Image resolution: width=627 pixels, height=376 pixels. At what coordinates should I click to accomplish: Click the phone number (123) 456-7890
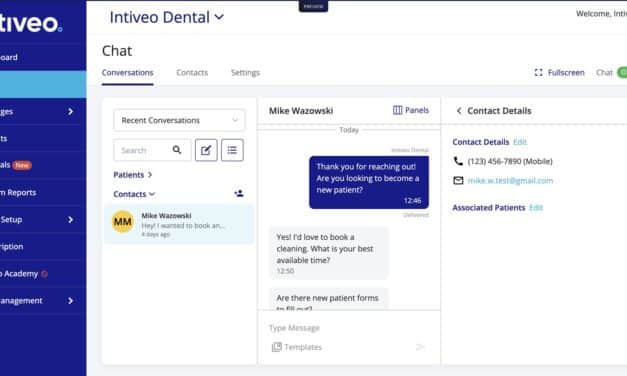tap(510, 161)
